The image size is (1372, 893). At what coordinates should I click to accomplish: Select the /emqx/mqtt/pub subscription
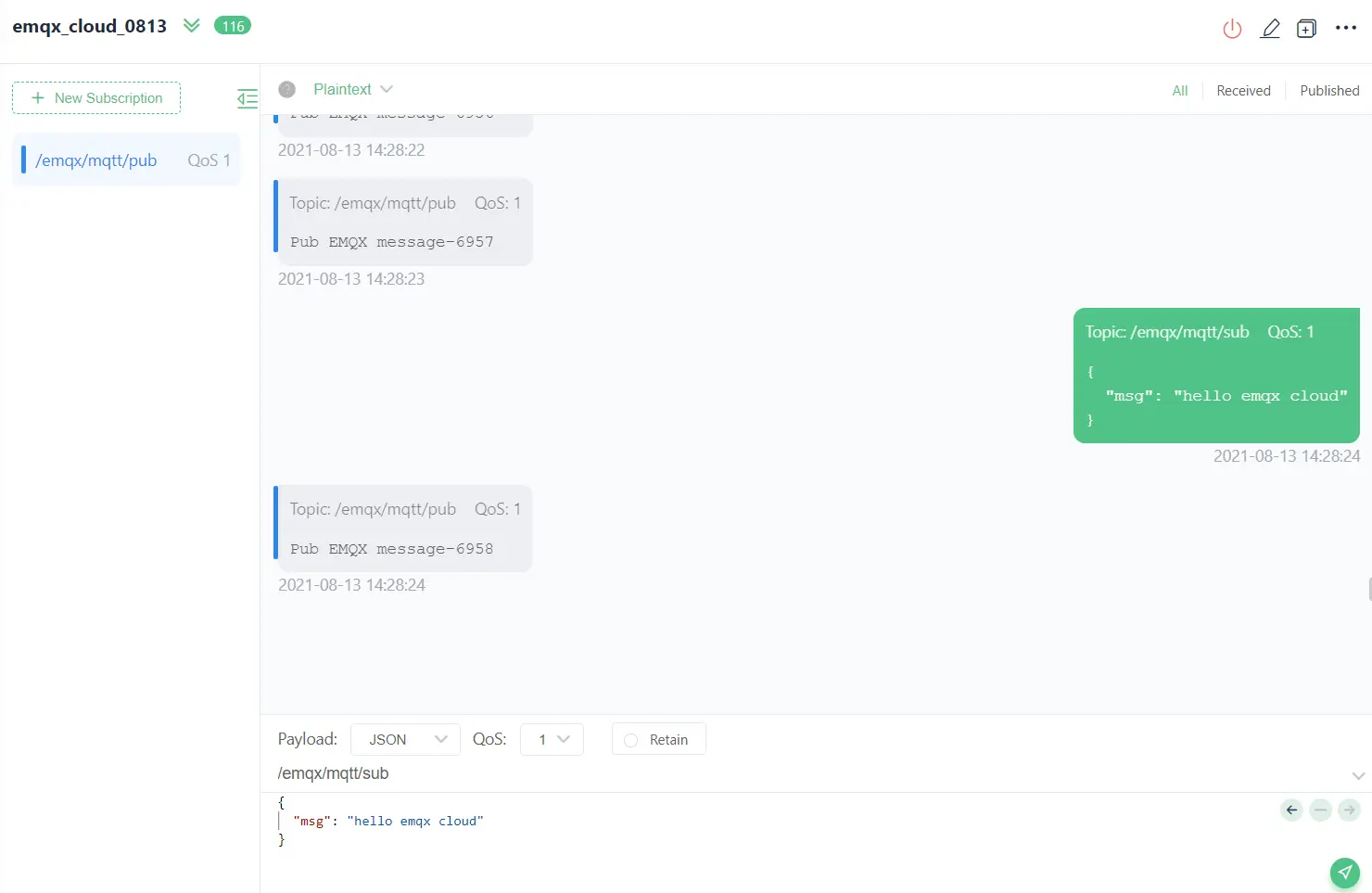click(x=127, y=159)
